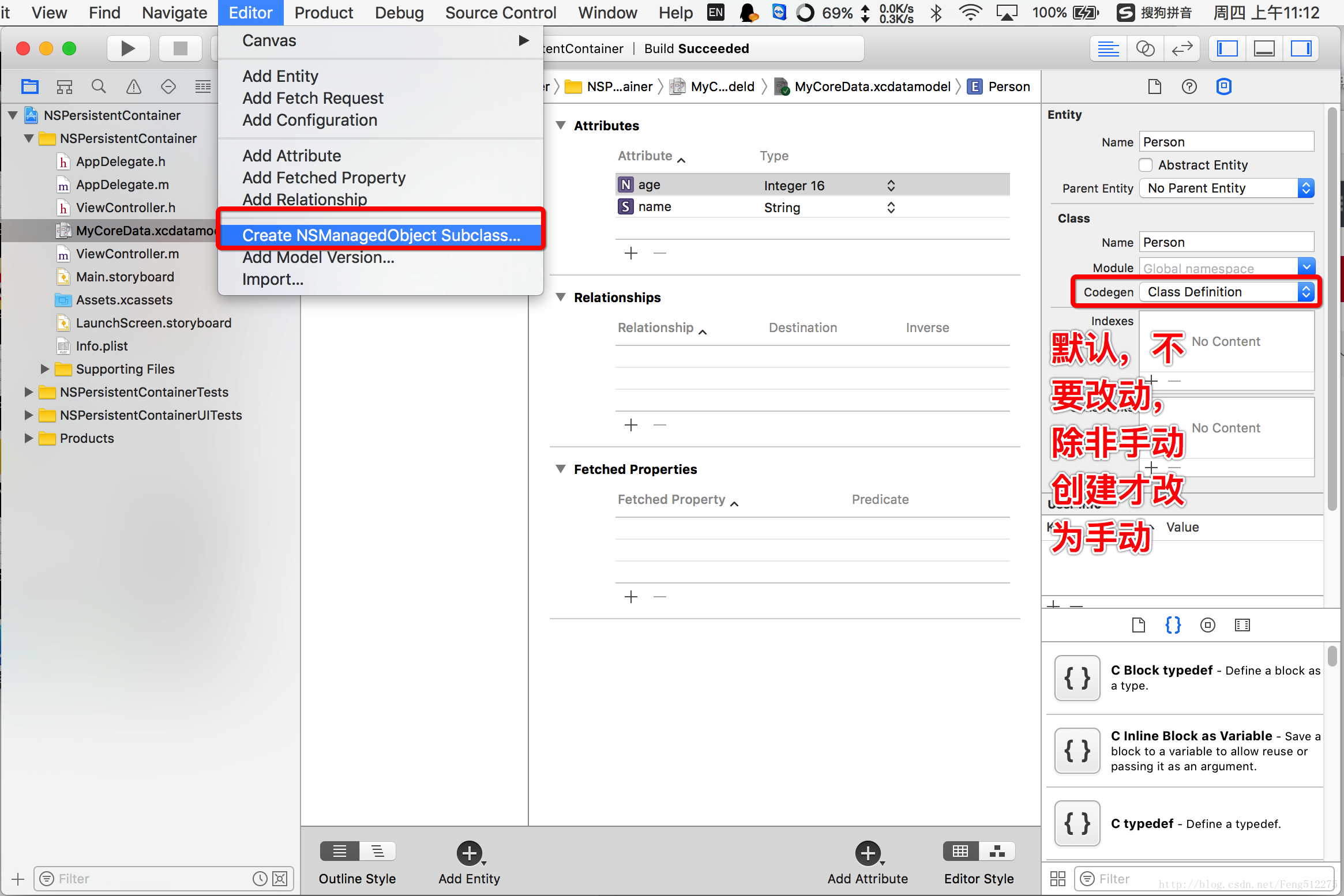This screenshot has width=1344, height=896.
Task: Switch Editor Style to graph view
Action: point(997,851)
